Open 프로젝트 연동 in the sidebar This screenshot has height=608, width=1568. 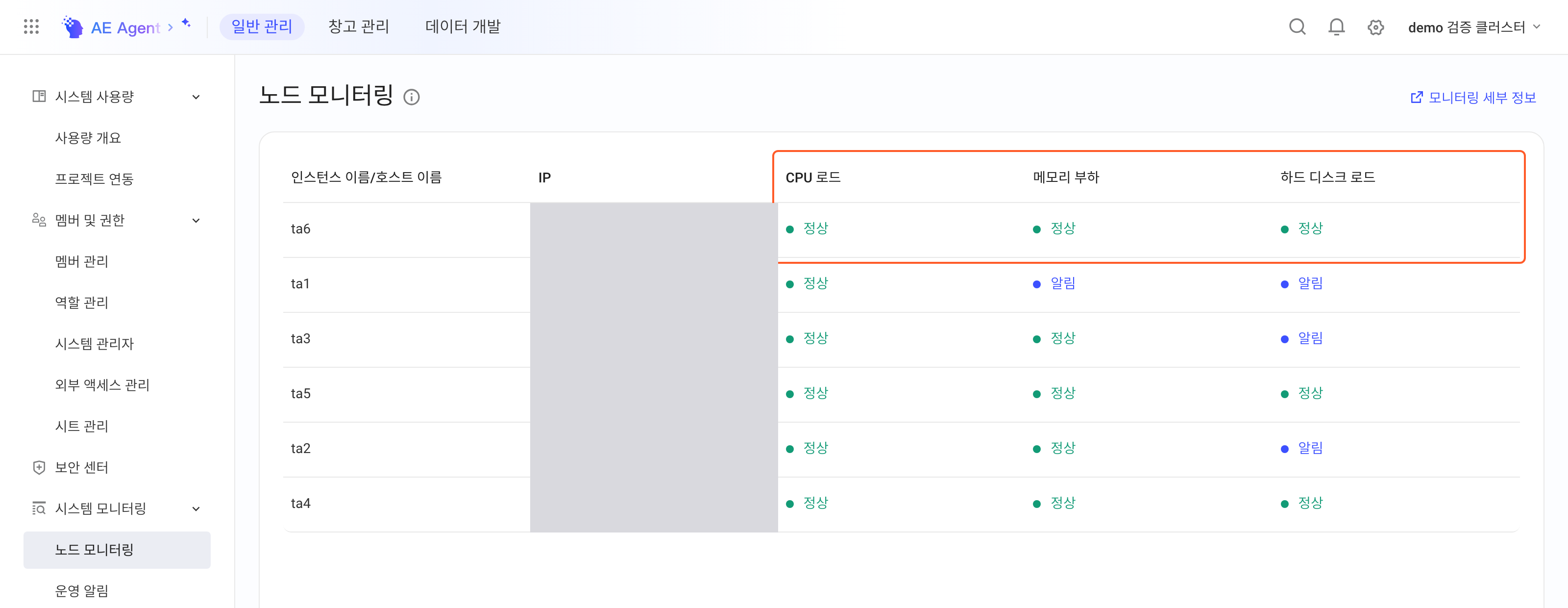pyautogui.click(x=94, y=179)
